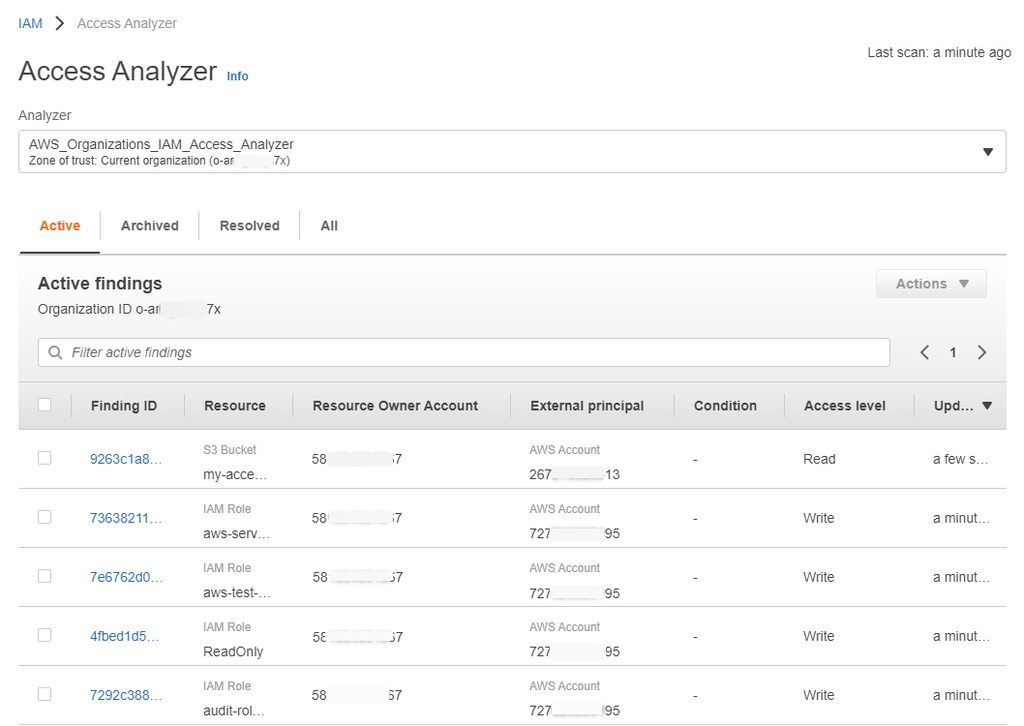This screenshot has width=1024, height=726.
Task: Switch to the Archived tab
Action: pos(150,226)
